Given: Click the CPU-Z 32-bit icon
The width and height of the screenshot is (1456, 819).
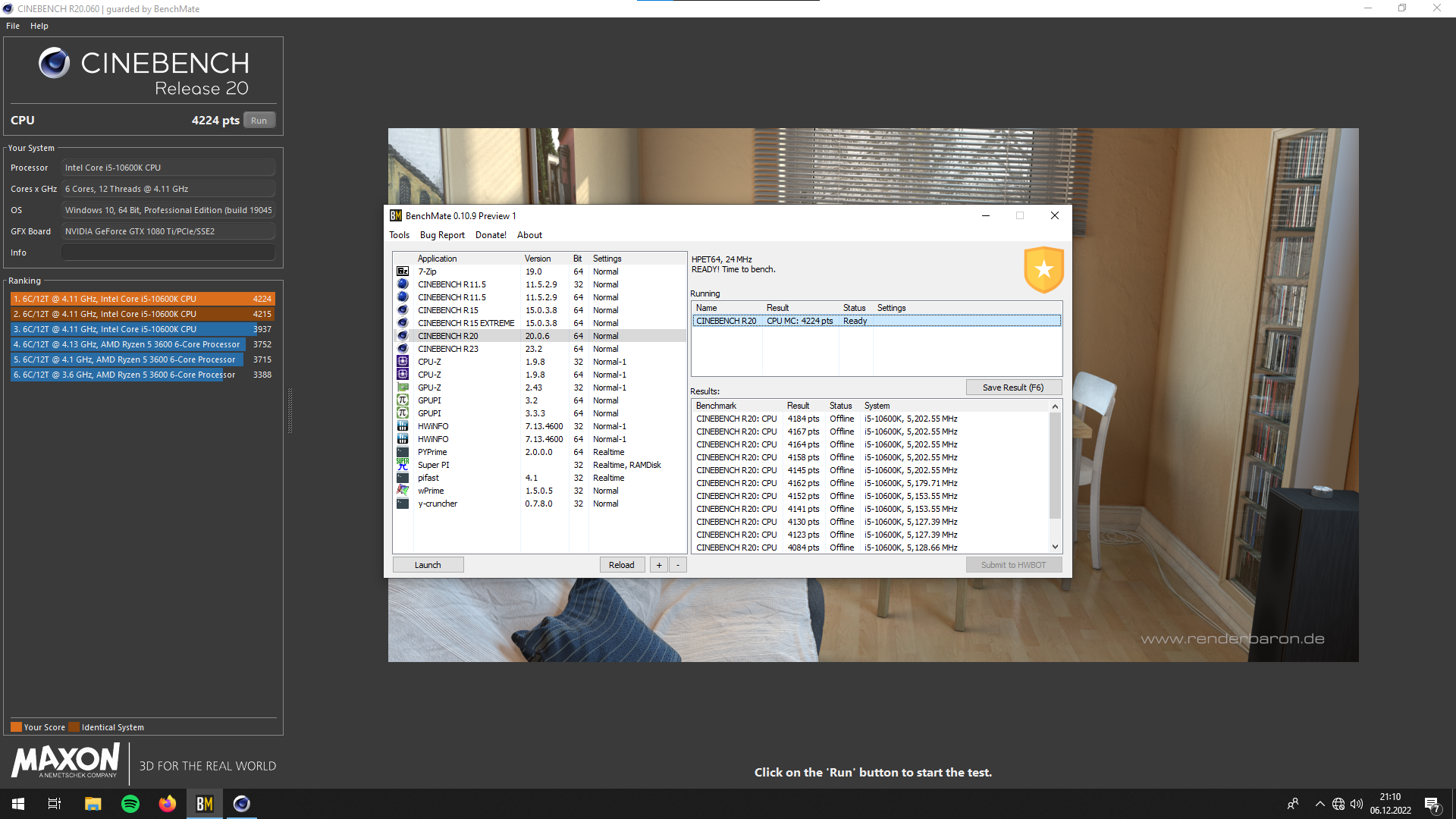Looking at the screenshot, I should coord(403,362).
